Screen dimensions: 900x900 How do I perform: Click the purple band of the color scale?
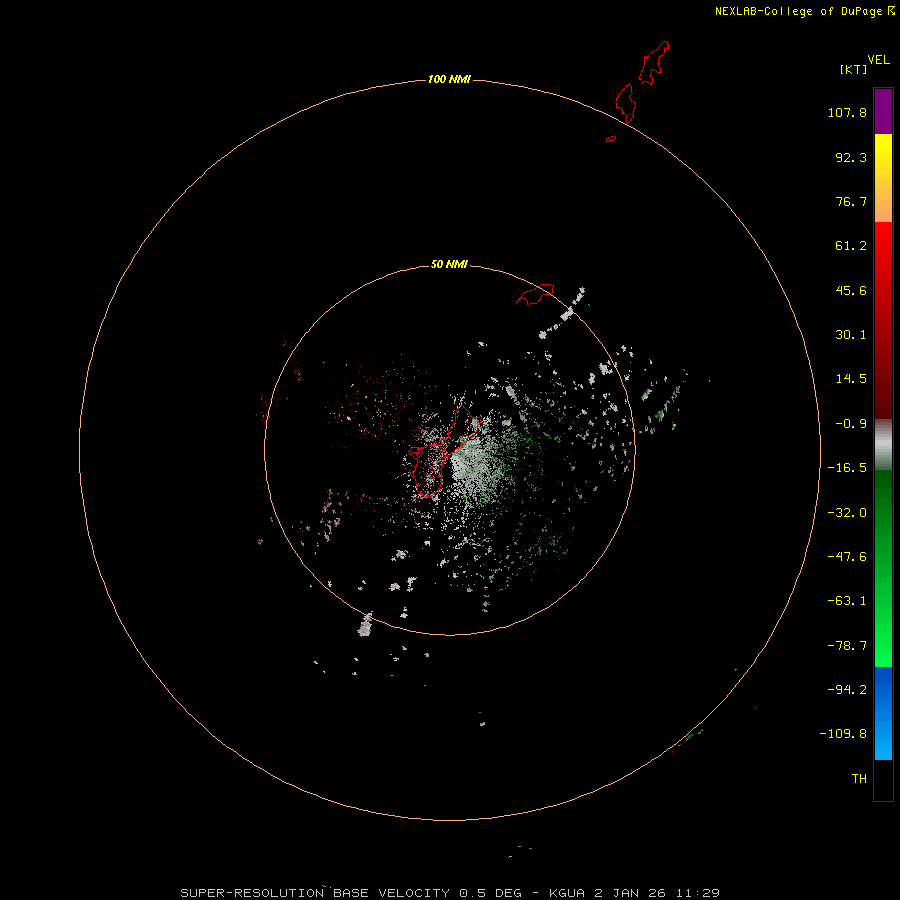(883, 111)
